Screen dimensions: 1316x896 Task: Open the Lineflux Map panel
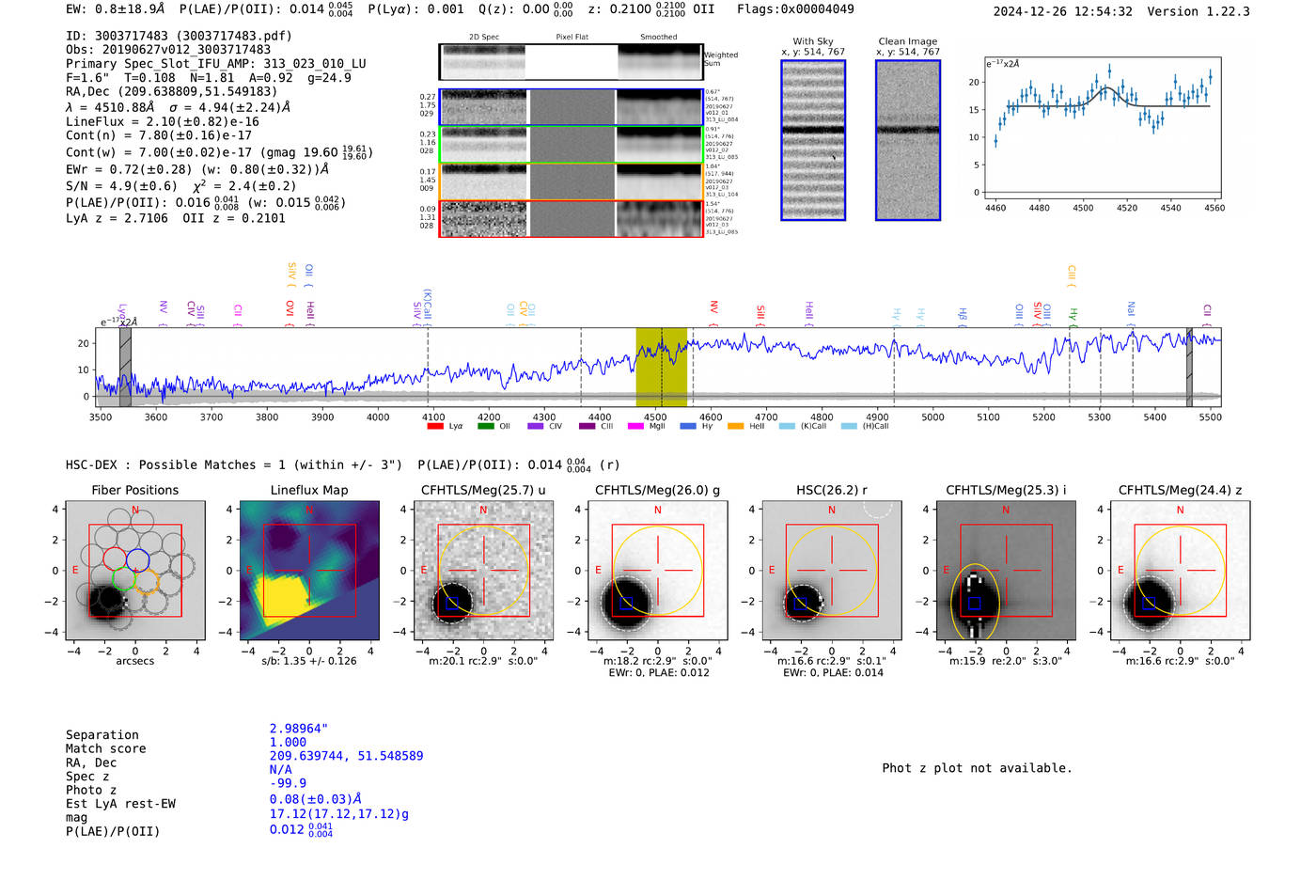tap(309, 571)
